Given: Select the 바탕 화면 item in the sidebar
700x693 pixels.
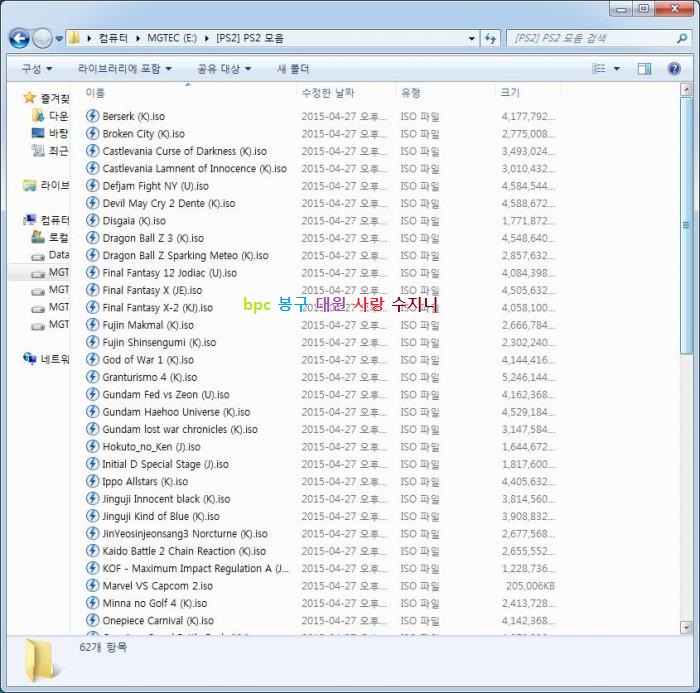Looking at the screenshot, I should [x=50, y=133].
